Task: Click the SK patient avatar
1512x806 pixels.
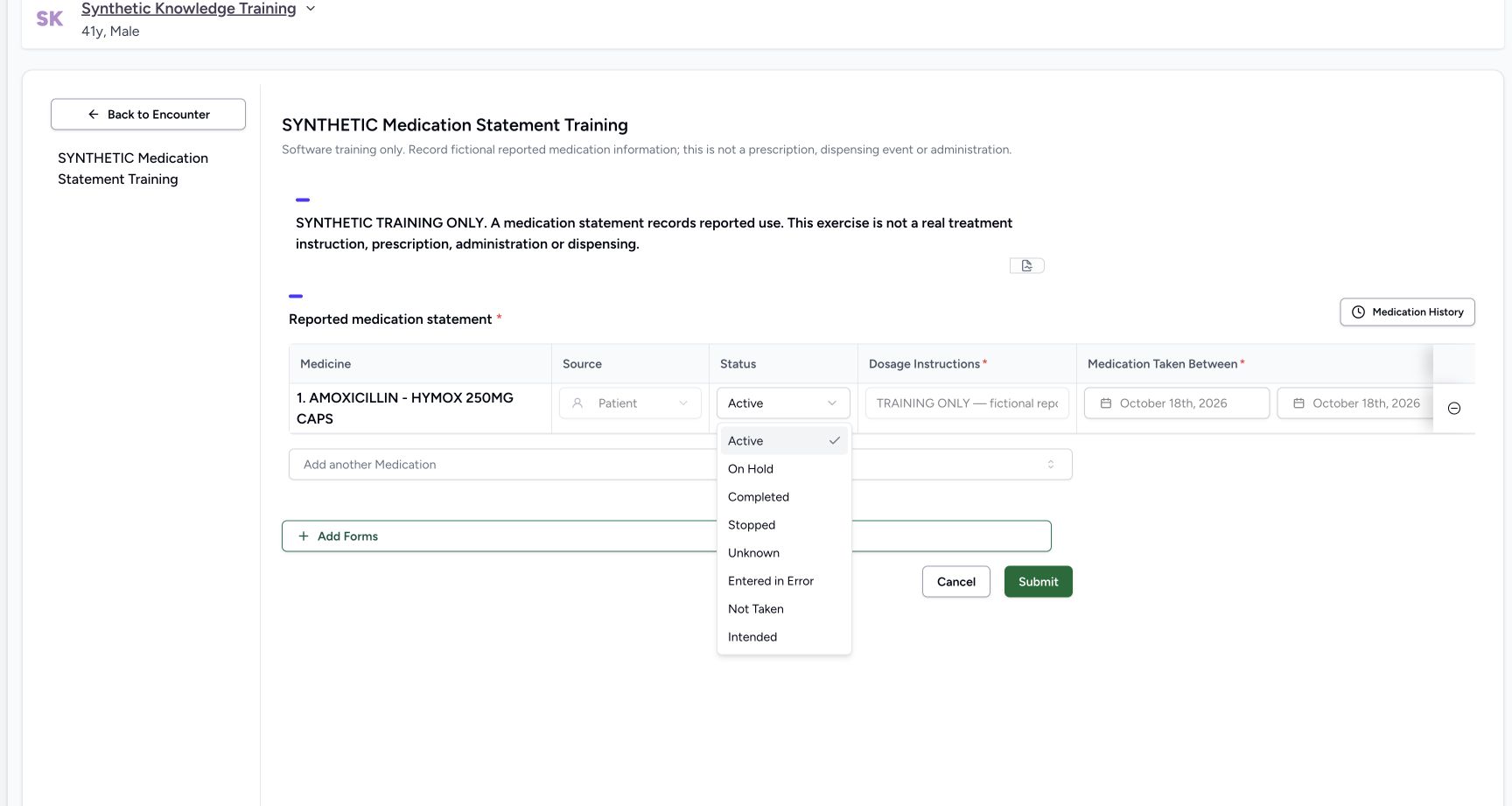Action: point(50,18)
